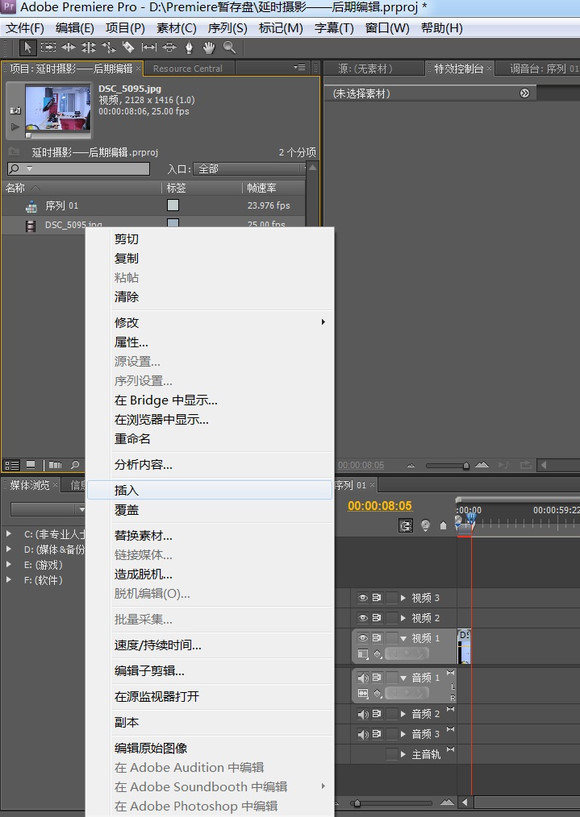Toggle track lock box for 主音轨
This screenshot has height=817, width=580.
click(x=391, y=754)
